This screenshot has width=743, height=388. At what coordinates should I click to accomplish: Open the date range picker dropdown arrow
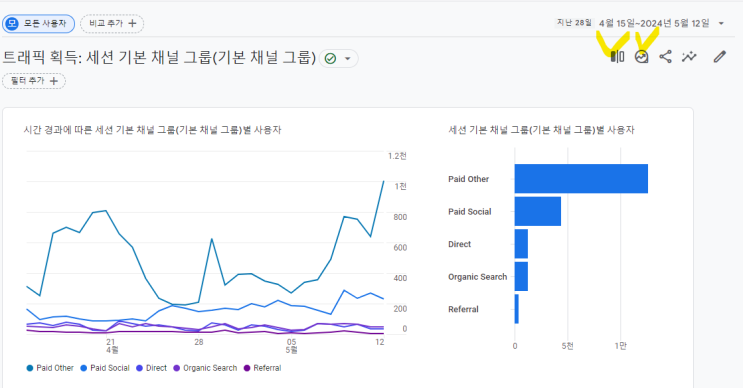click(x=721, y=23)
